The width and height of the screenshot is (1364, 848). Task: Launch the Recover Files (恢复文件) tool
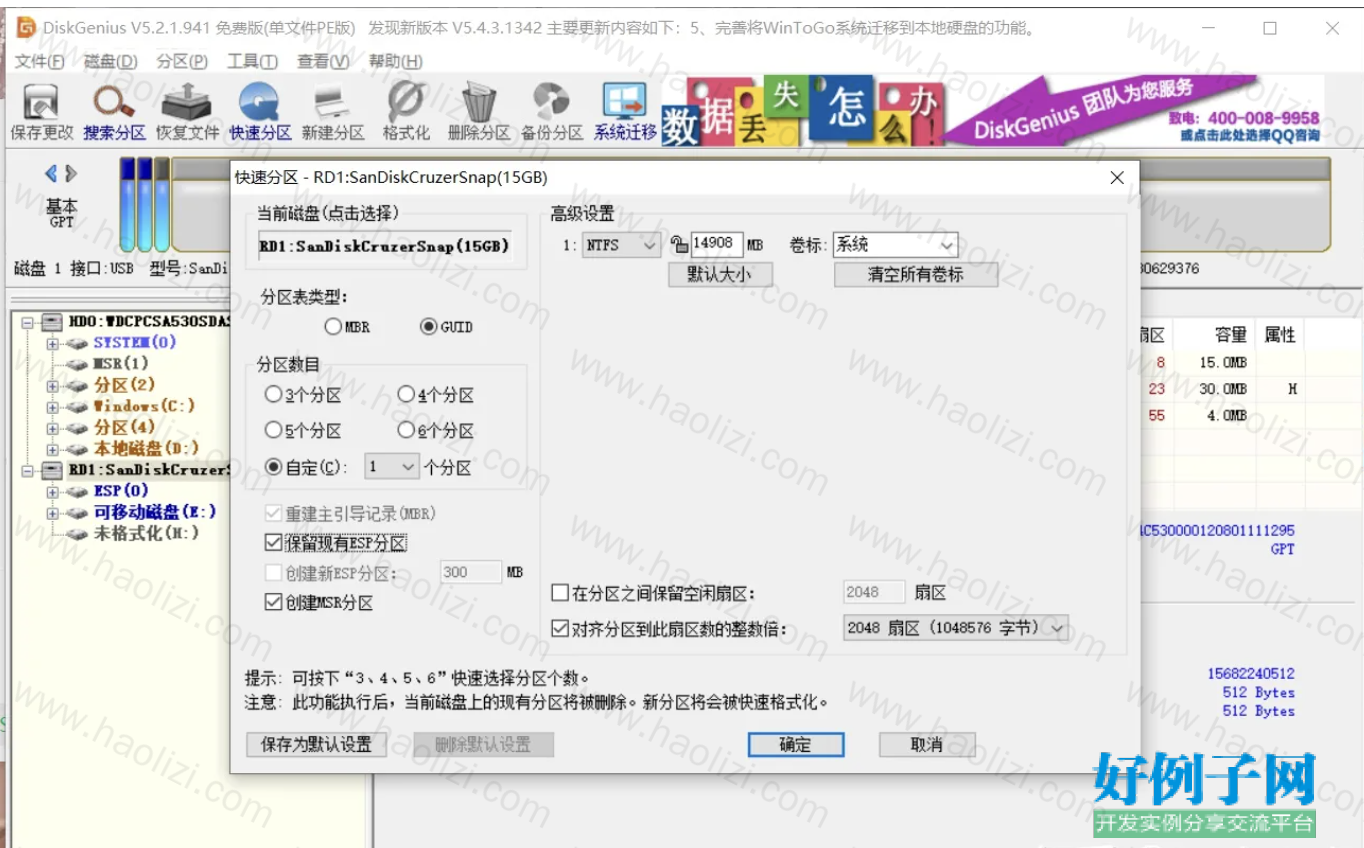[x=187, y=111]
